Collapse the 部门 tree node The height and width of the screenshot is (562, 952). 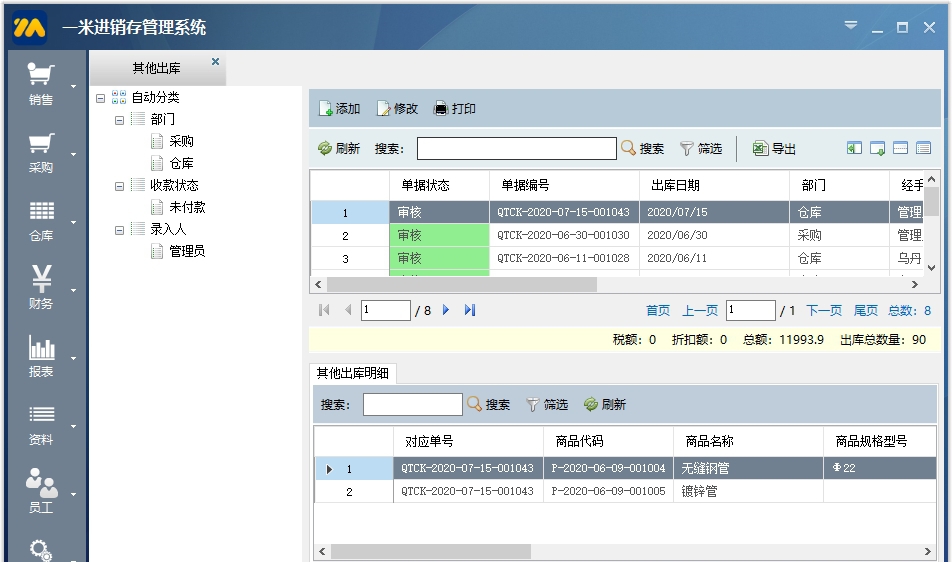(120, 120)
